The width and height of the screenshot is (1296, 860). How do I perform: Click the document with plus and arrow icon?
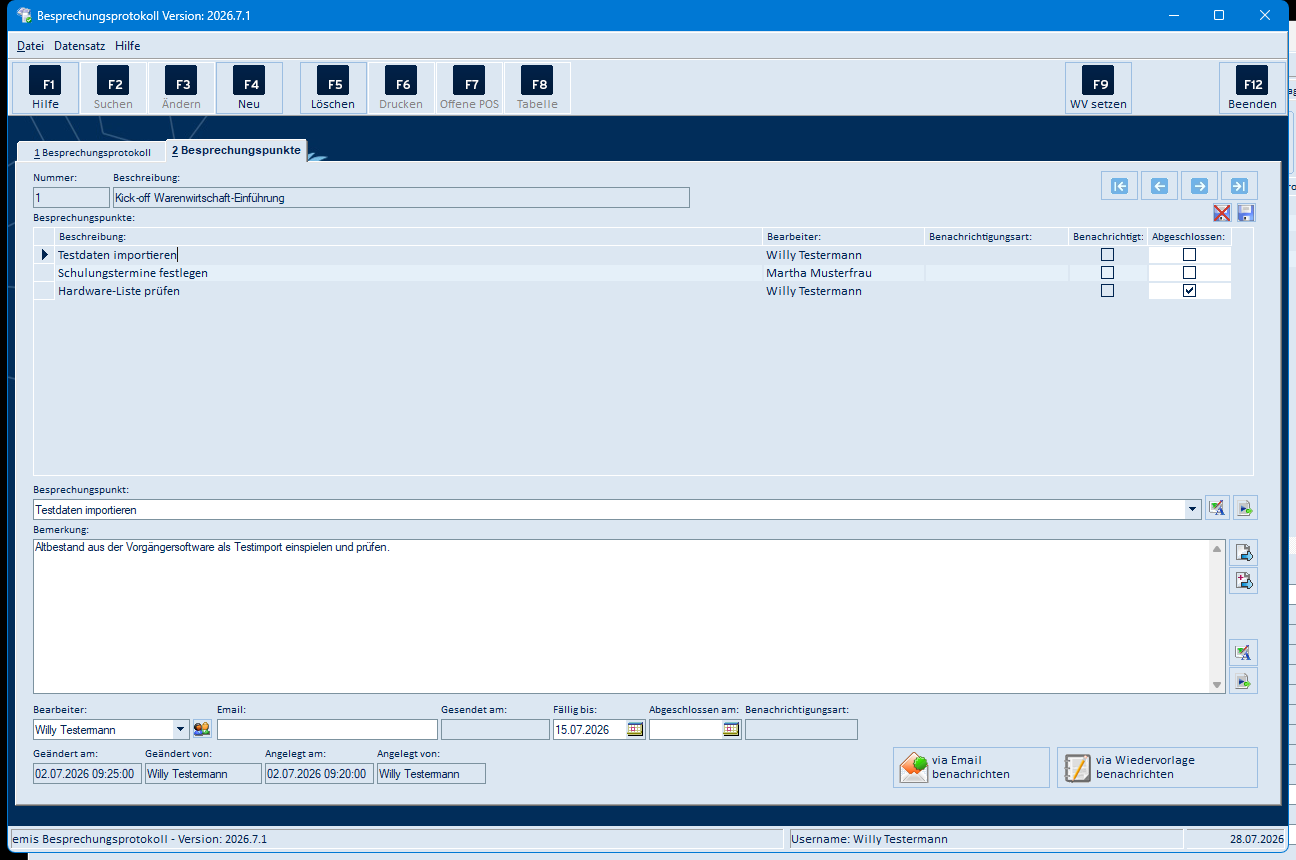1245,580
